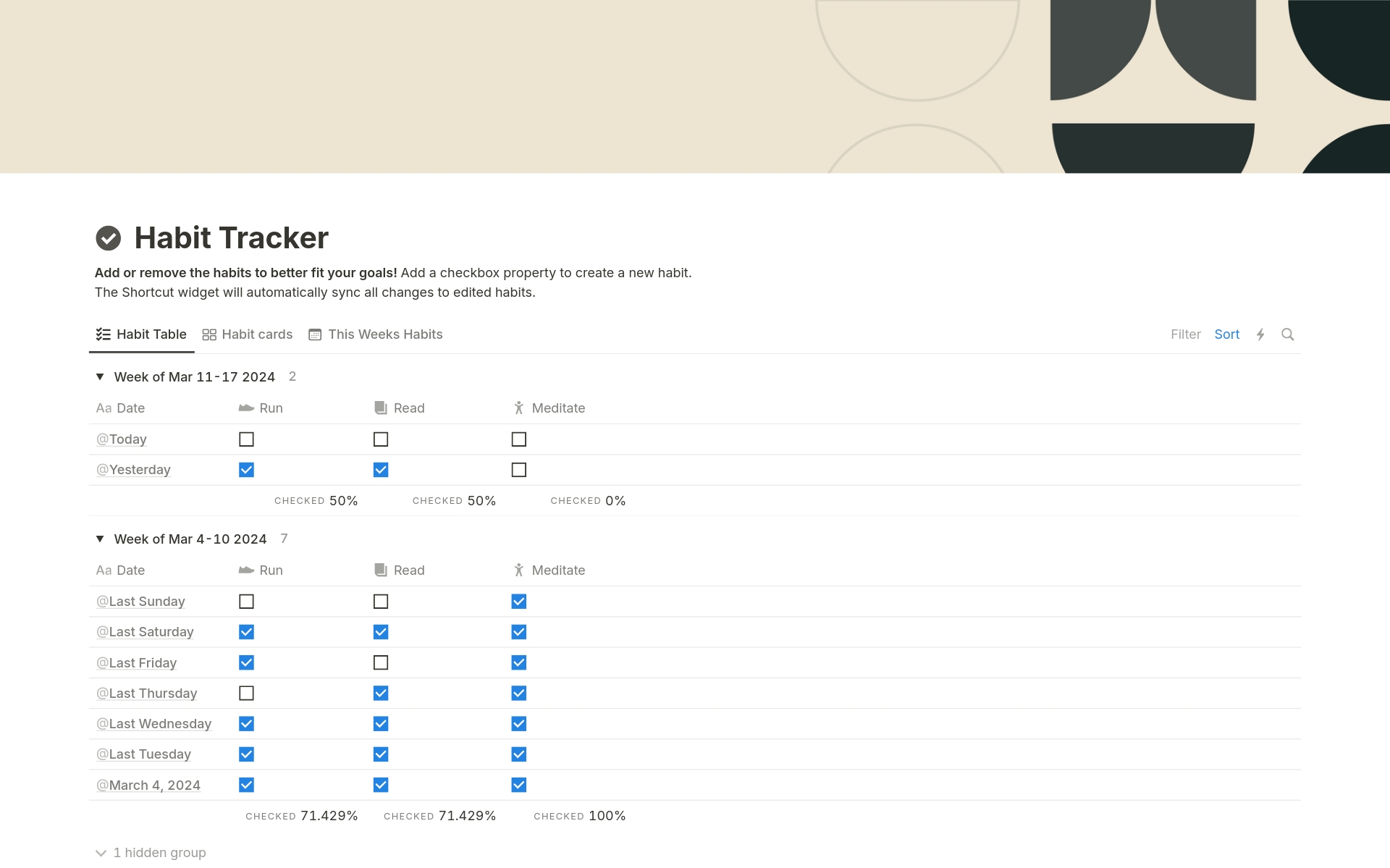1390x868 pixels.
Task: Click the Meditate column header icon
Action: (518, 407)
